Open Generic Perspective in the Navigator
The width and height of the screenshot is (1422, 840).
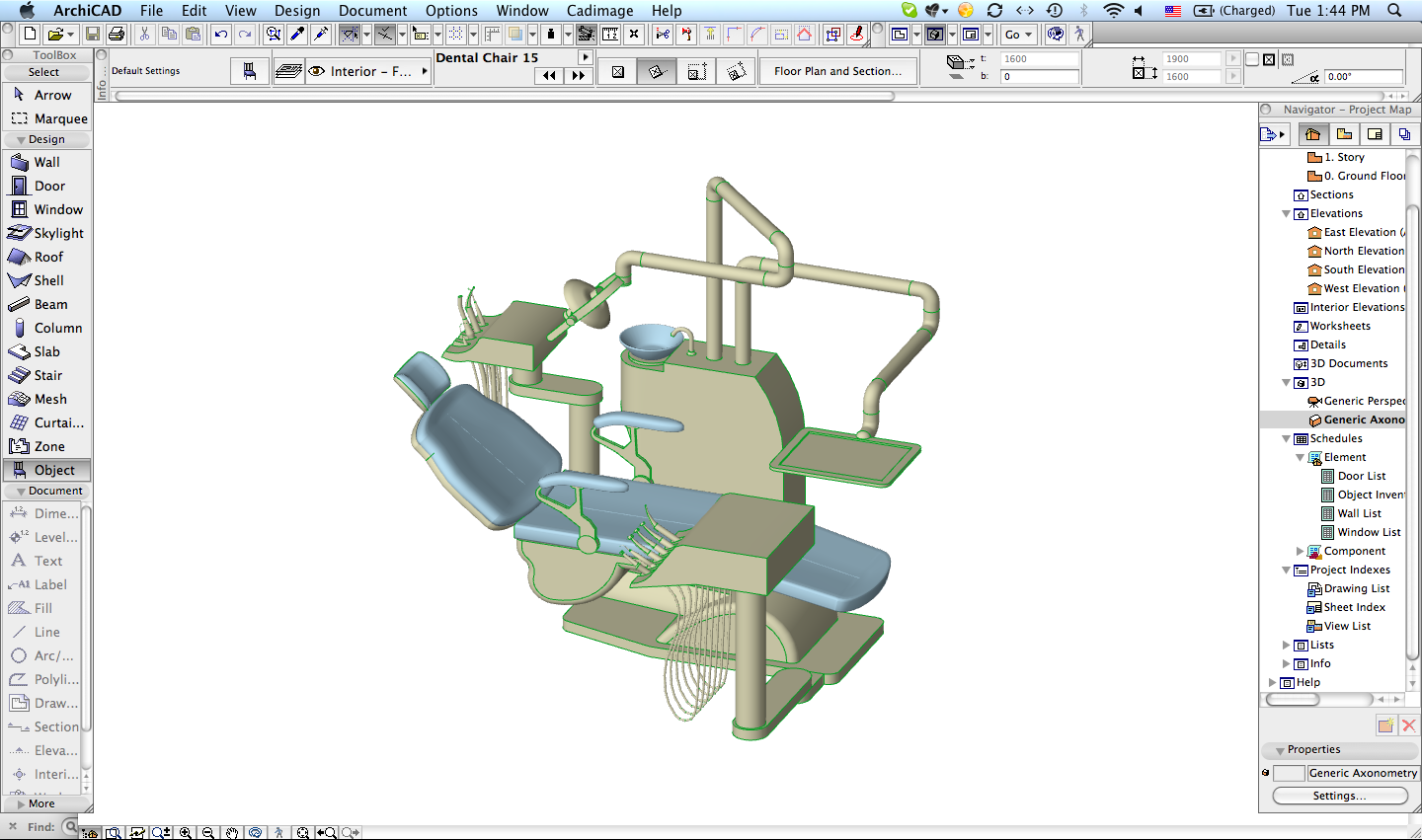point(1363,401)
